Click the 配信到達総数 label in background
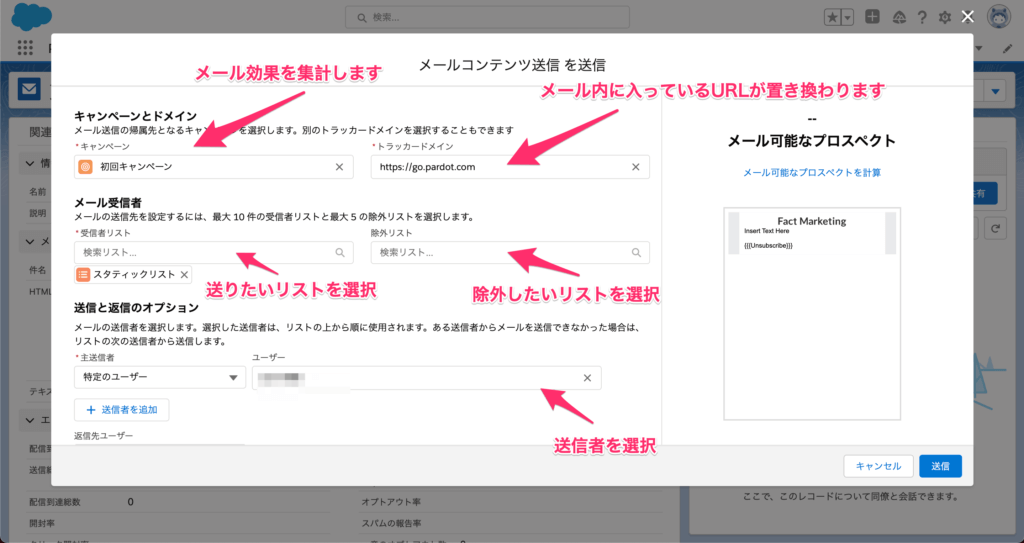This screenshot has height=543, width=1024. point(55,502)
